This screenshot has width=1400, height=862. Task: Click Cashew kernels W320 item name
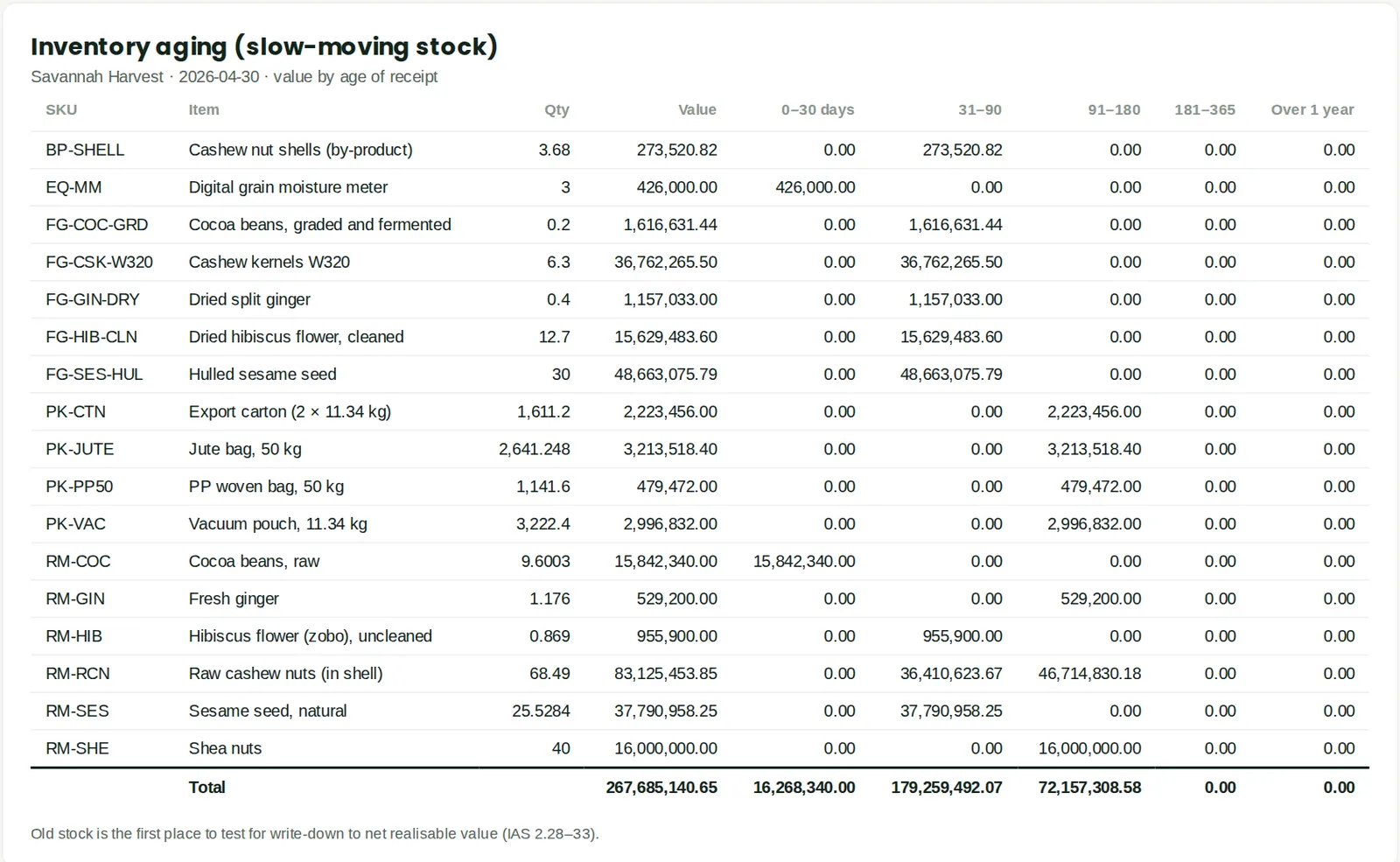(269, 263)
